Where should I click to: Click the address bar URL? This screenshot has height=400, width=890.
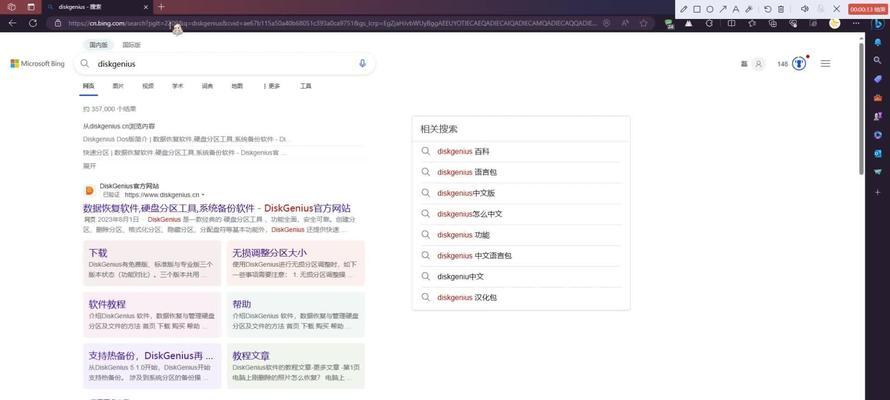click(x=332, y=23)
